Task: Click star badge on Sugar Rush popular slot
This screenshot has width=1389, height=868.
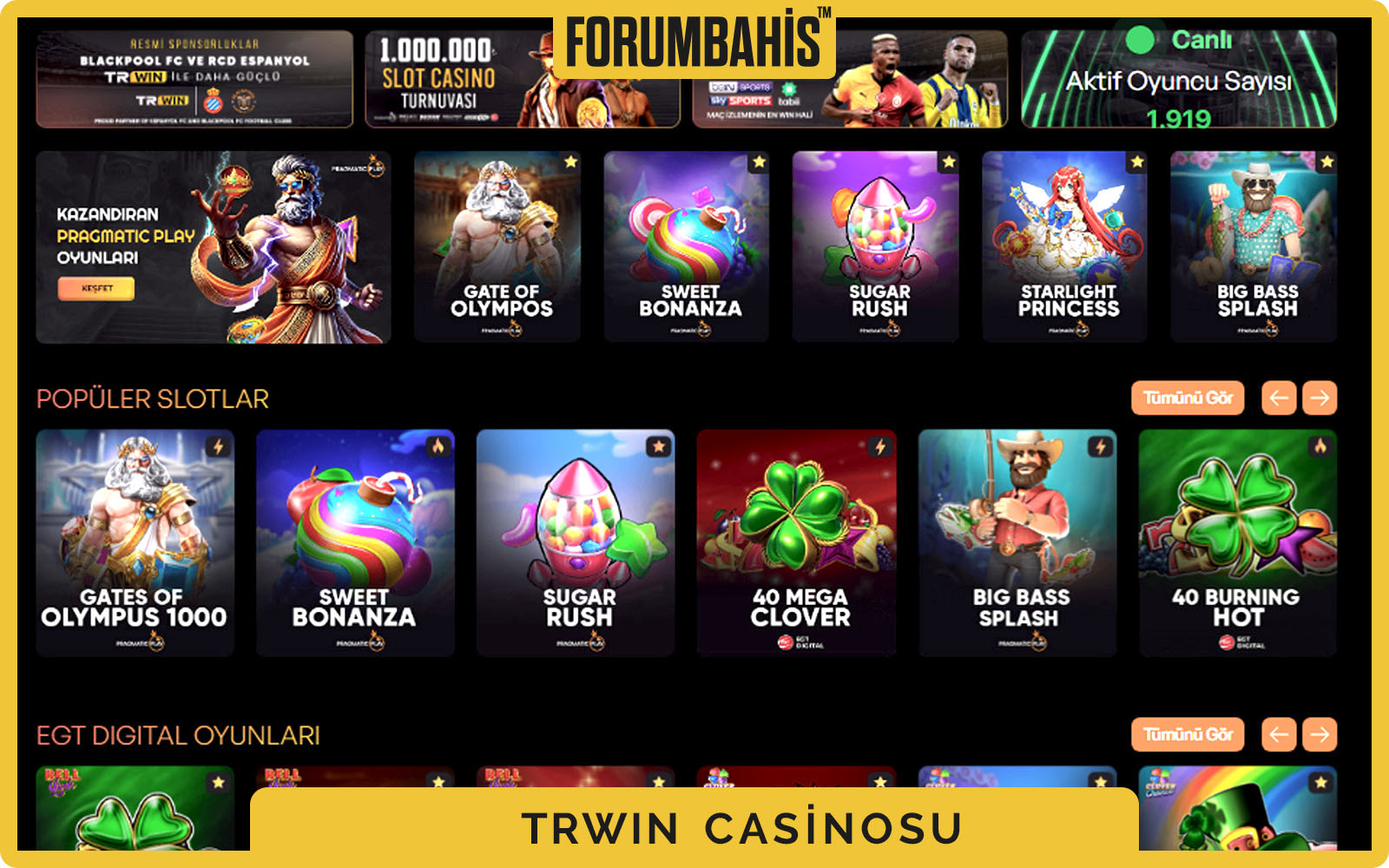Action: coord(659,447)
